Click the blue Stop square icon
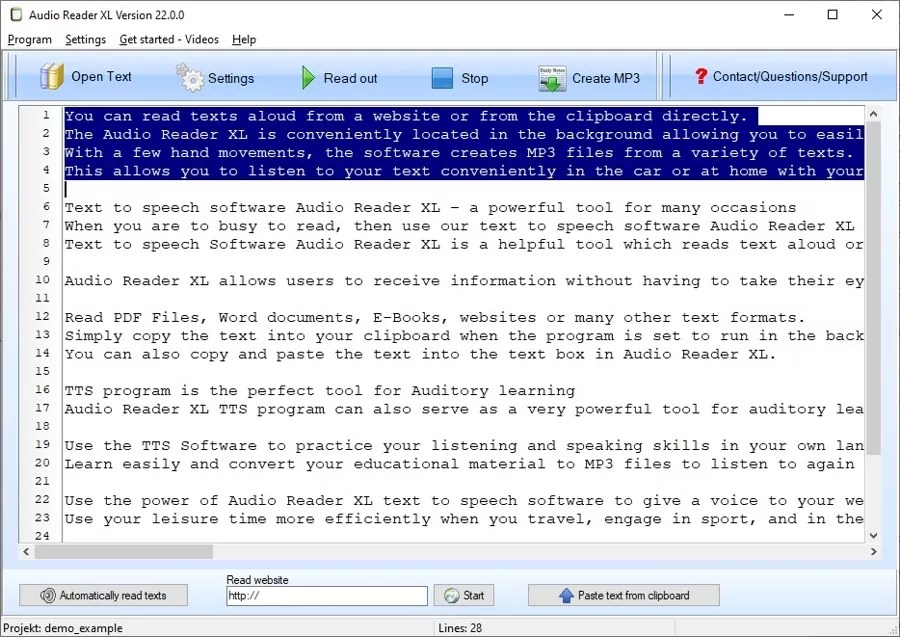The width and height of the screenshot is (900, 637). 442,78
